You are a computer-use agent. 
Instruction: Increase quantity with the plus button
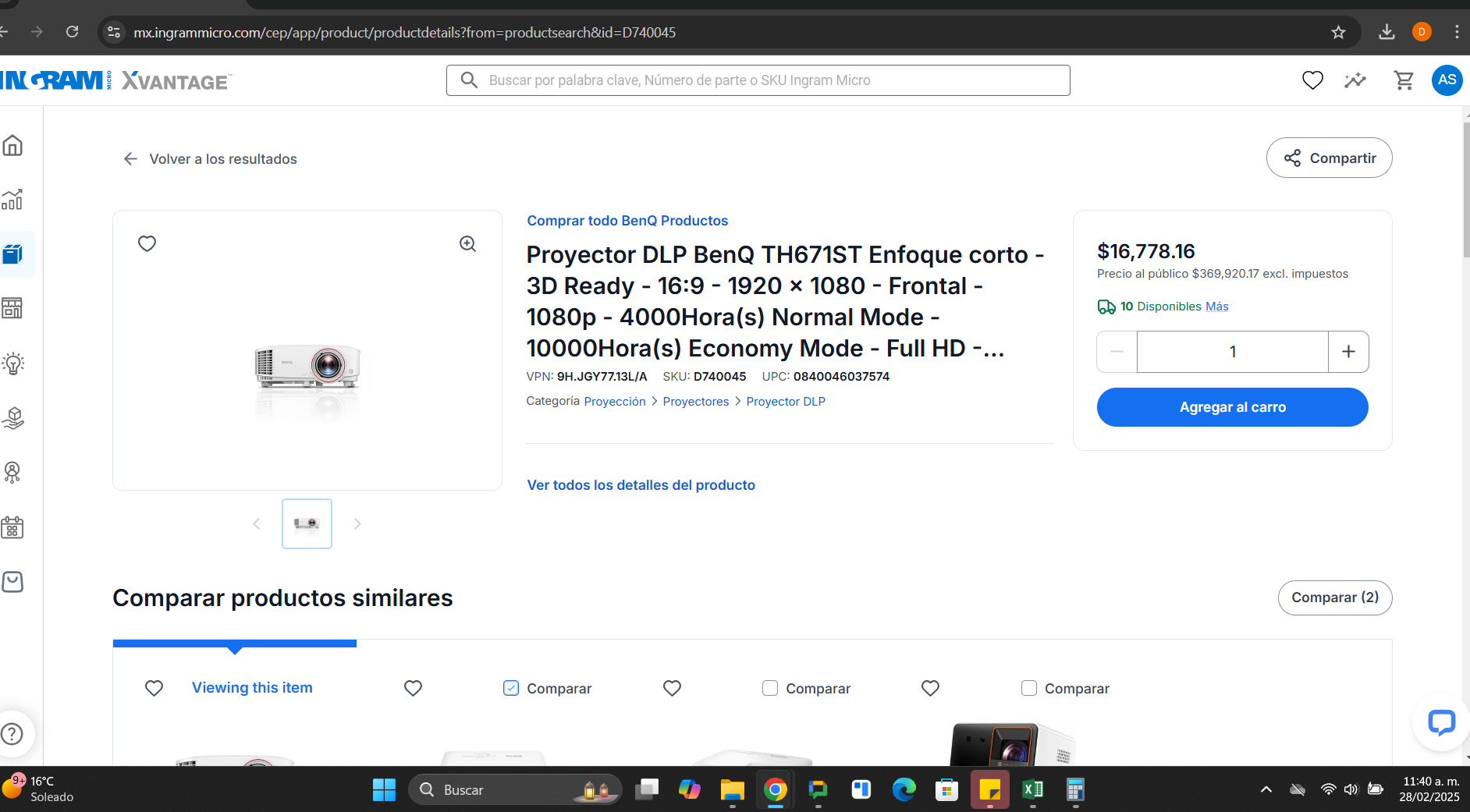pyautogui.click(x=1348, y=352)
